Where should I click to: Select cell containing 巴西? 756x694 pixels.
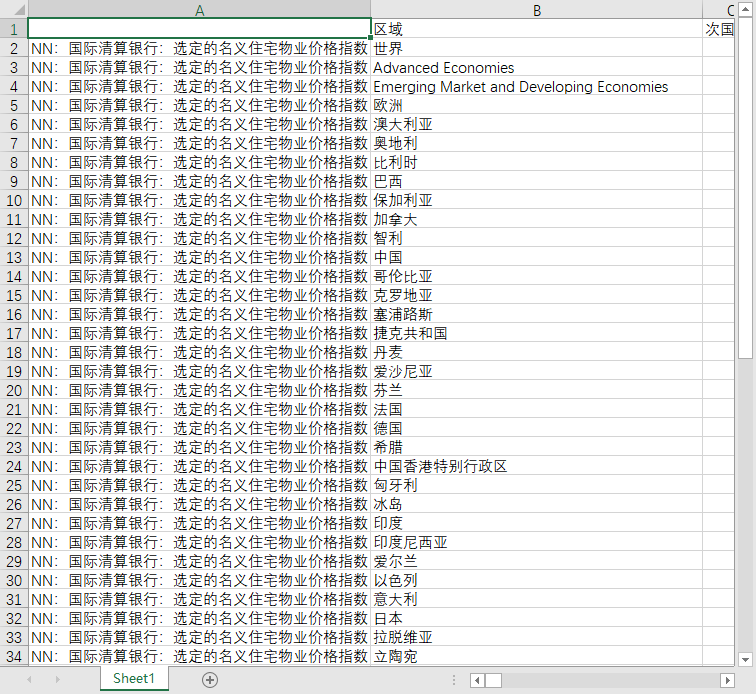[x=537, y=181]
